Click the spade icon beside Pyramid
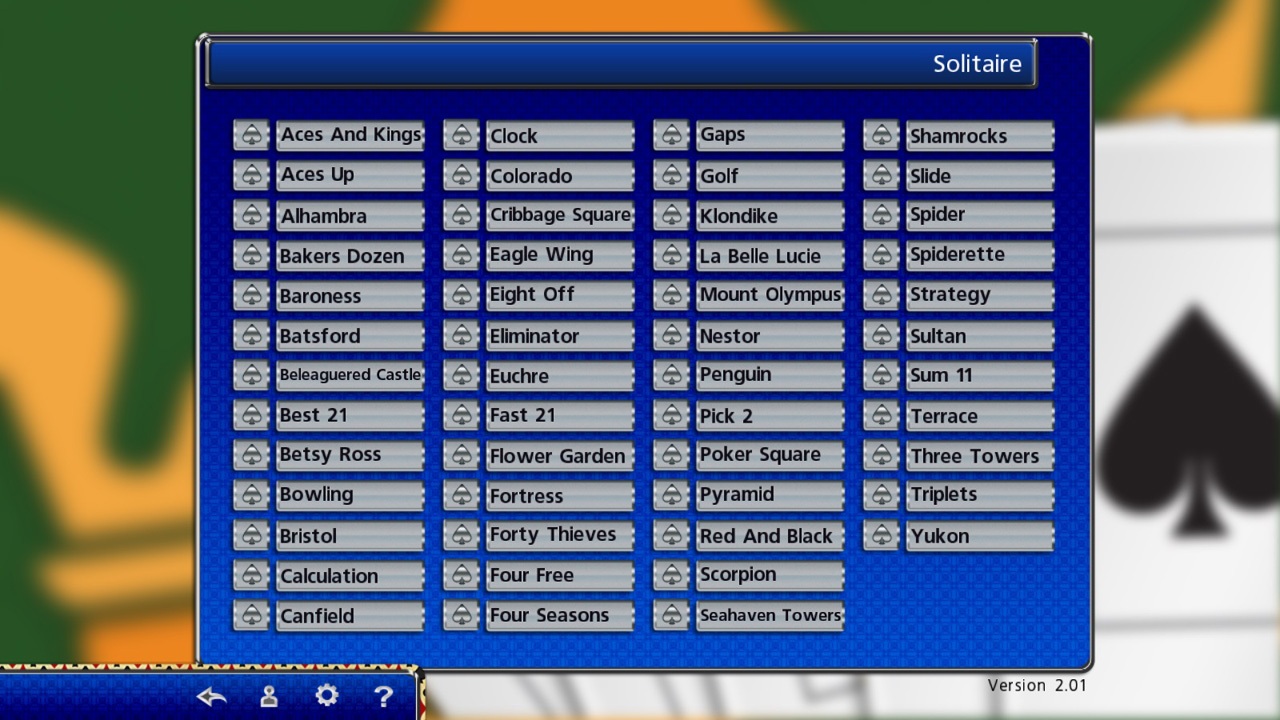The height and width of the screenshot is (720, 1280). [x=671, y=495]
